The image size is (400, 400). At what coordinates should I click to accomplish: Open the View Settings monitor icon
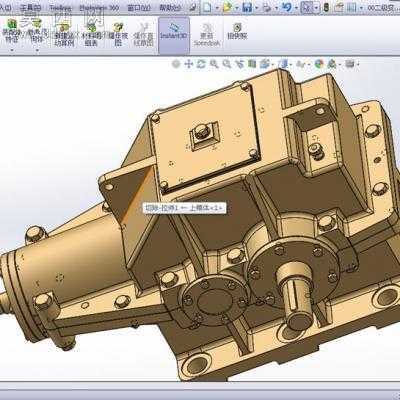[350, 64]
